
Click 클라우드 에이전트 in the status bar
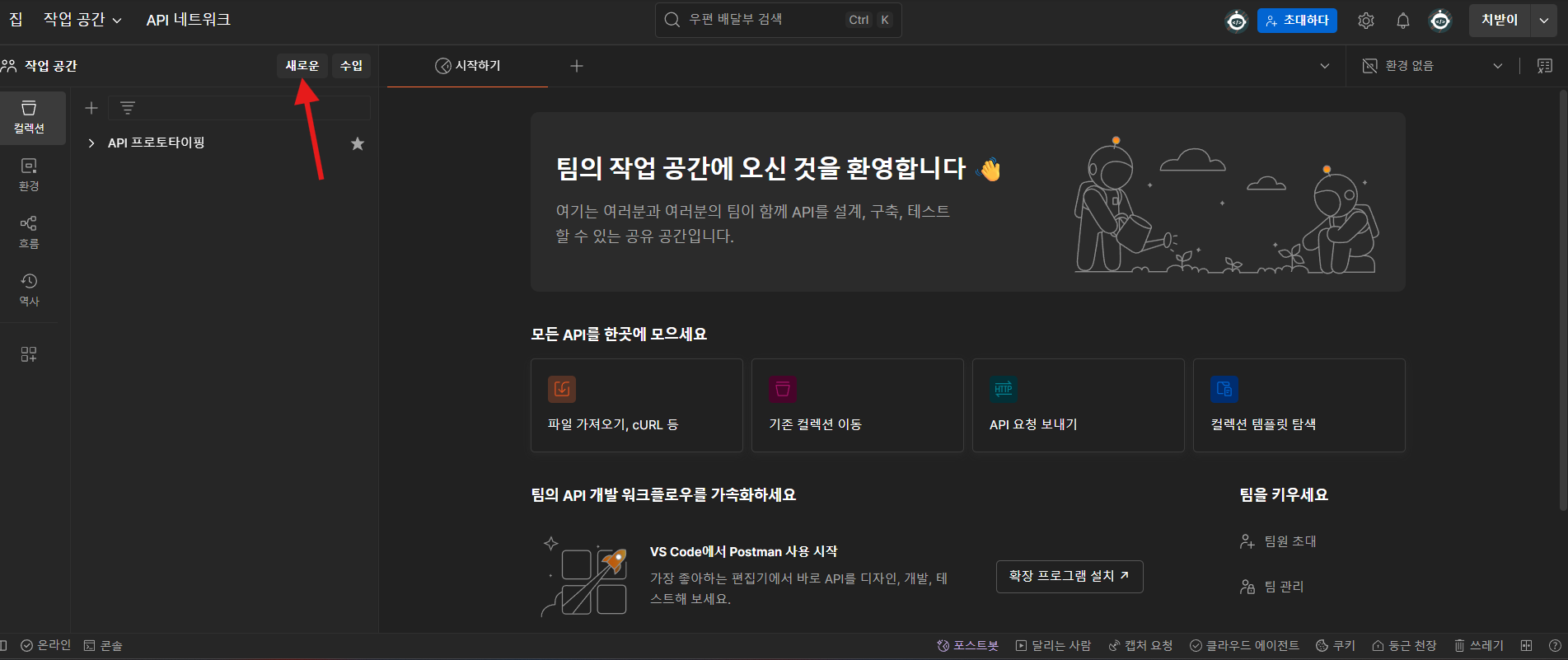(x=1245, y=646)
